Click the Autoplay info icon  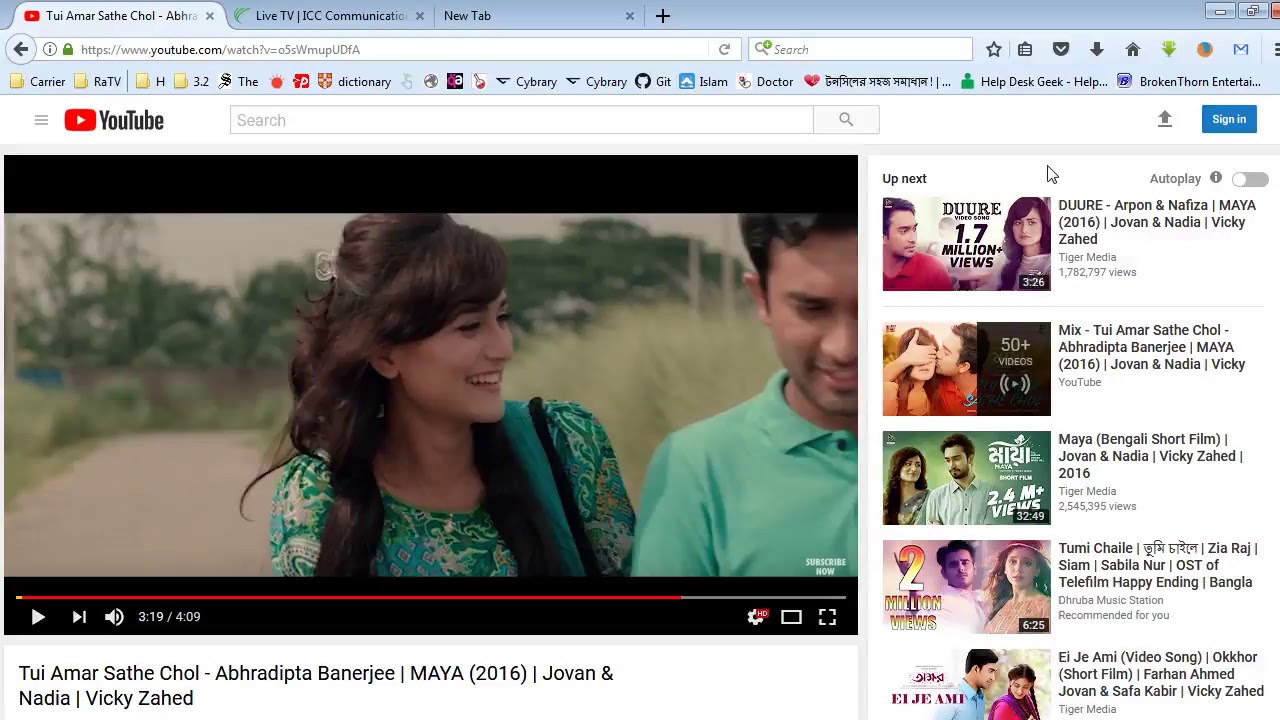(1216, 178)
